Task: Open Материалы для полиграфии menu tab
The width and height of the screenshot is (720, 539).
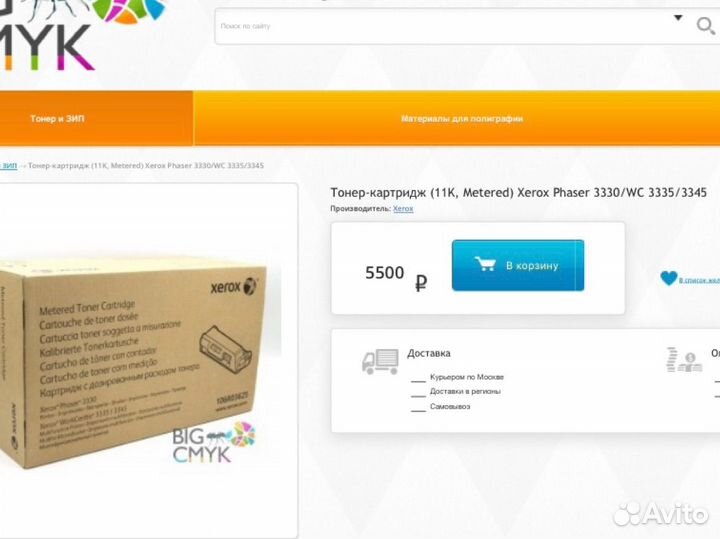Action: point(461,118)
